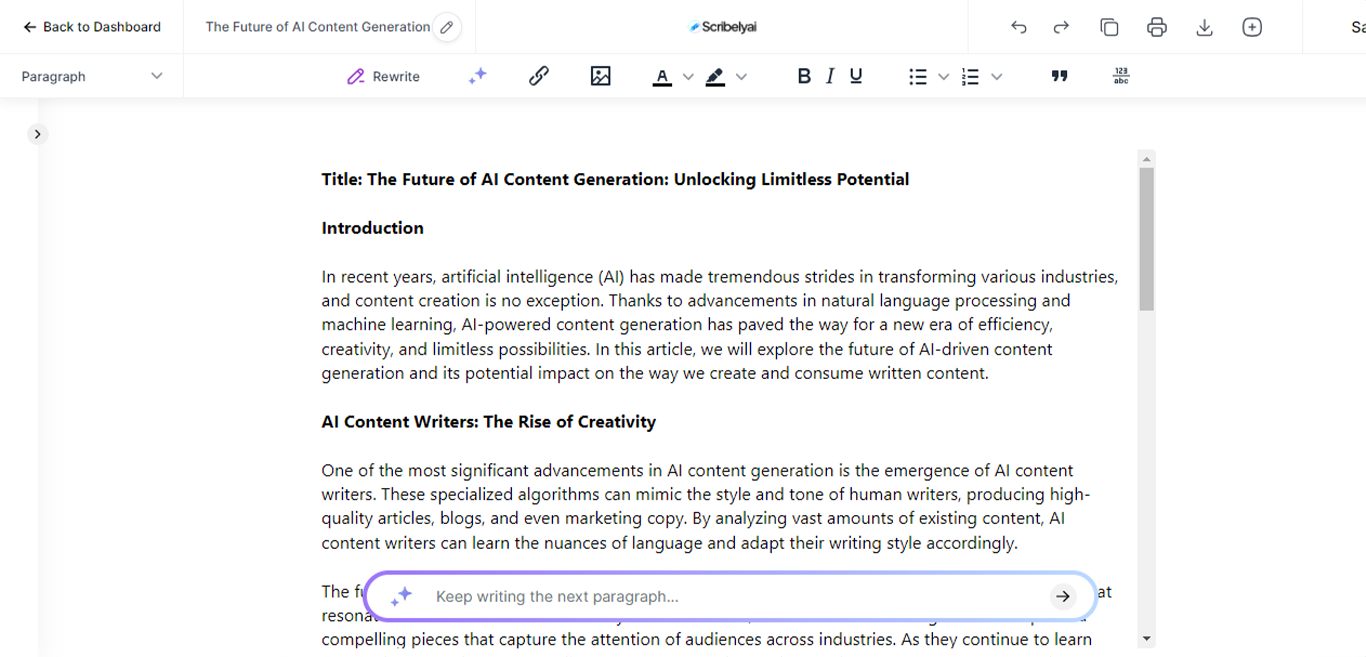Click the Rewrite button
This screenshot has width=1366, height=657.
pos(383,76)
